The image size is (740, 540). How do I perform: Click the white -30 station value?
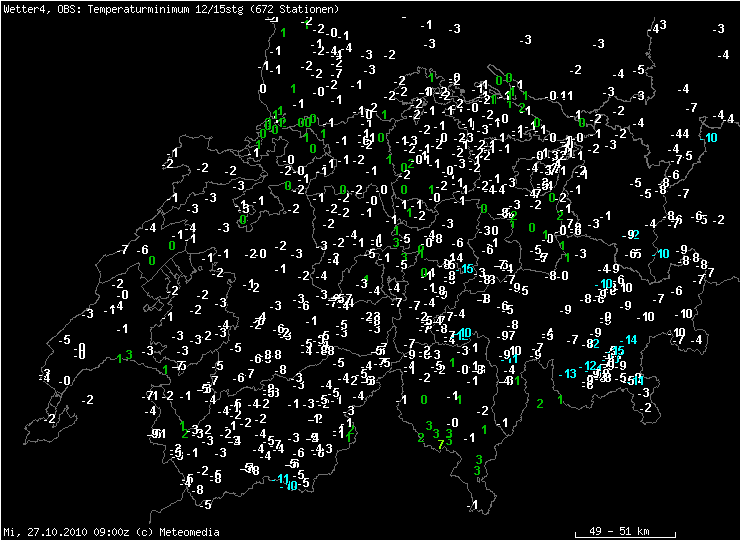click(x=488, y=231)
